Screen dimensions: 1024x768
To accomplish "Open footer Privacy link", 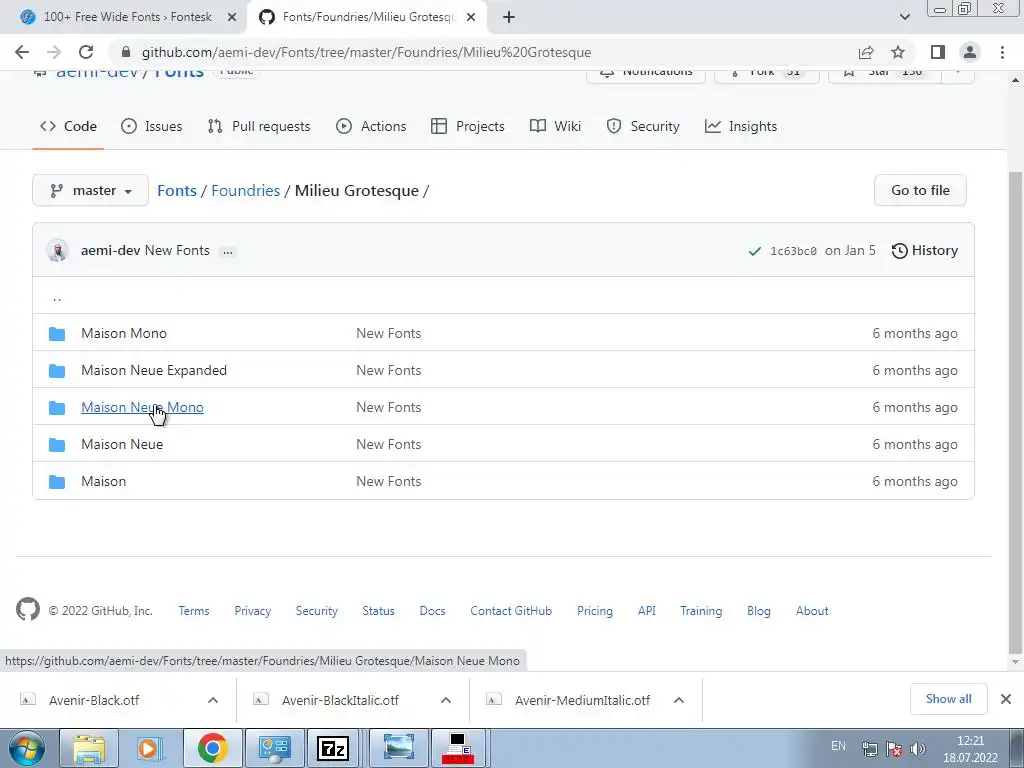I will coord(253,611).
